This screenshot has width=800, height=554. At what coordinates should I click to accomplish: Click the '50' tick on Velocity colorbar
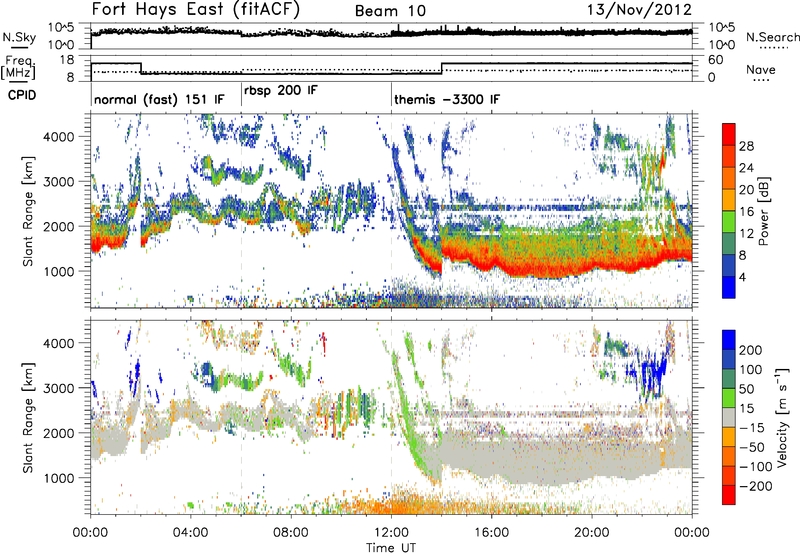tap(746, 389)
